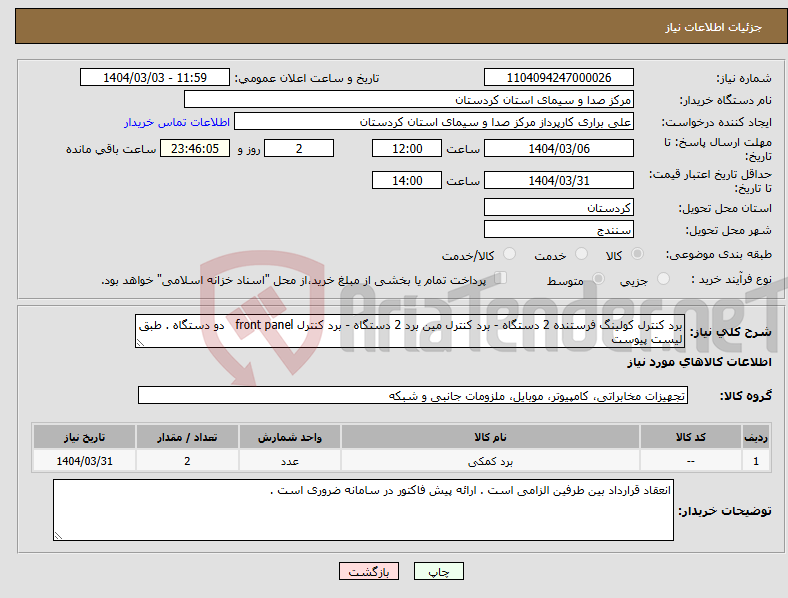Click the goods group field
Image resolution: width=788 pixels, height=598 pixels.
pyautogui.click(x=413, y=395)
